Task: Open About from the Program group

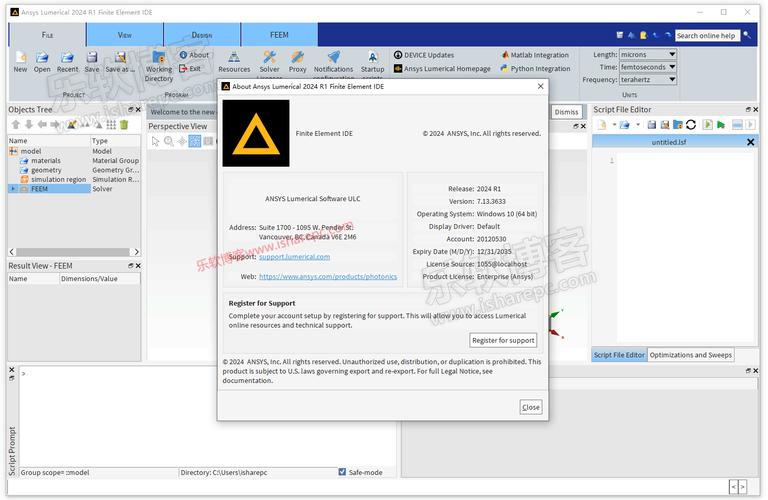Action: 194,55
